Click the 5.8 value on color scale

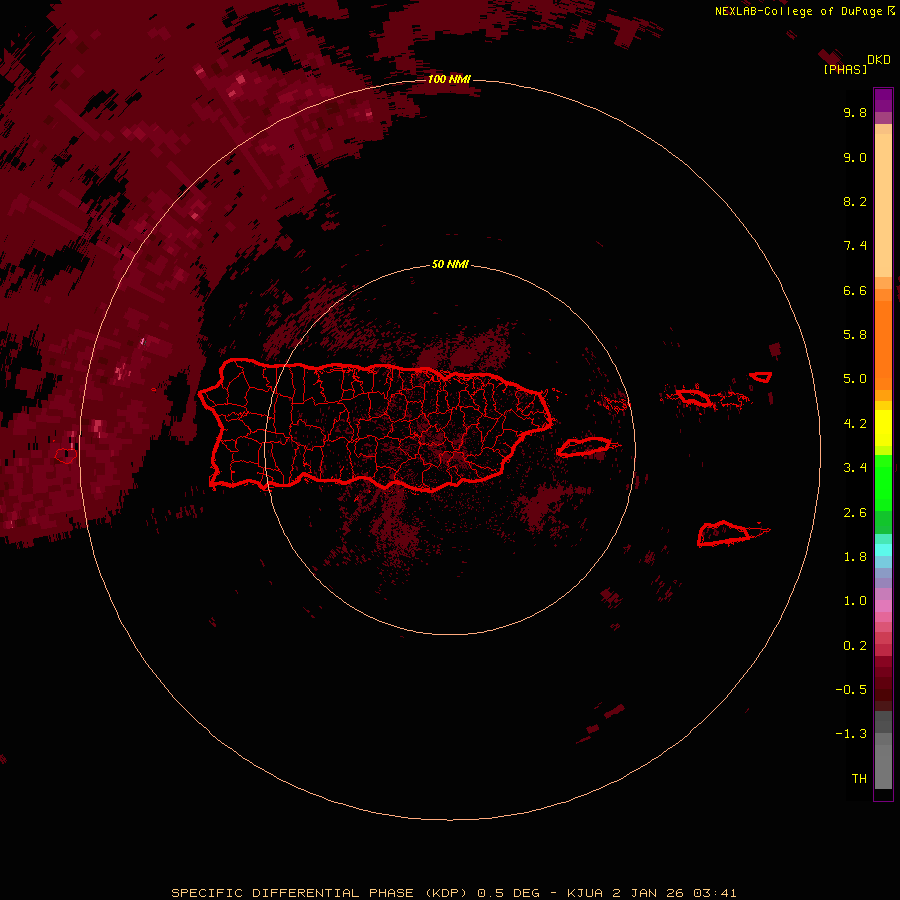[x=855, y=335]
